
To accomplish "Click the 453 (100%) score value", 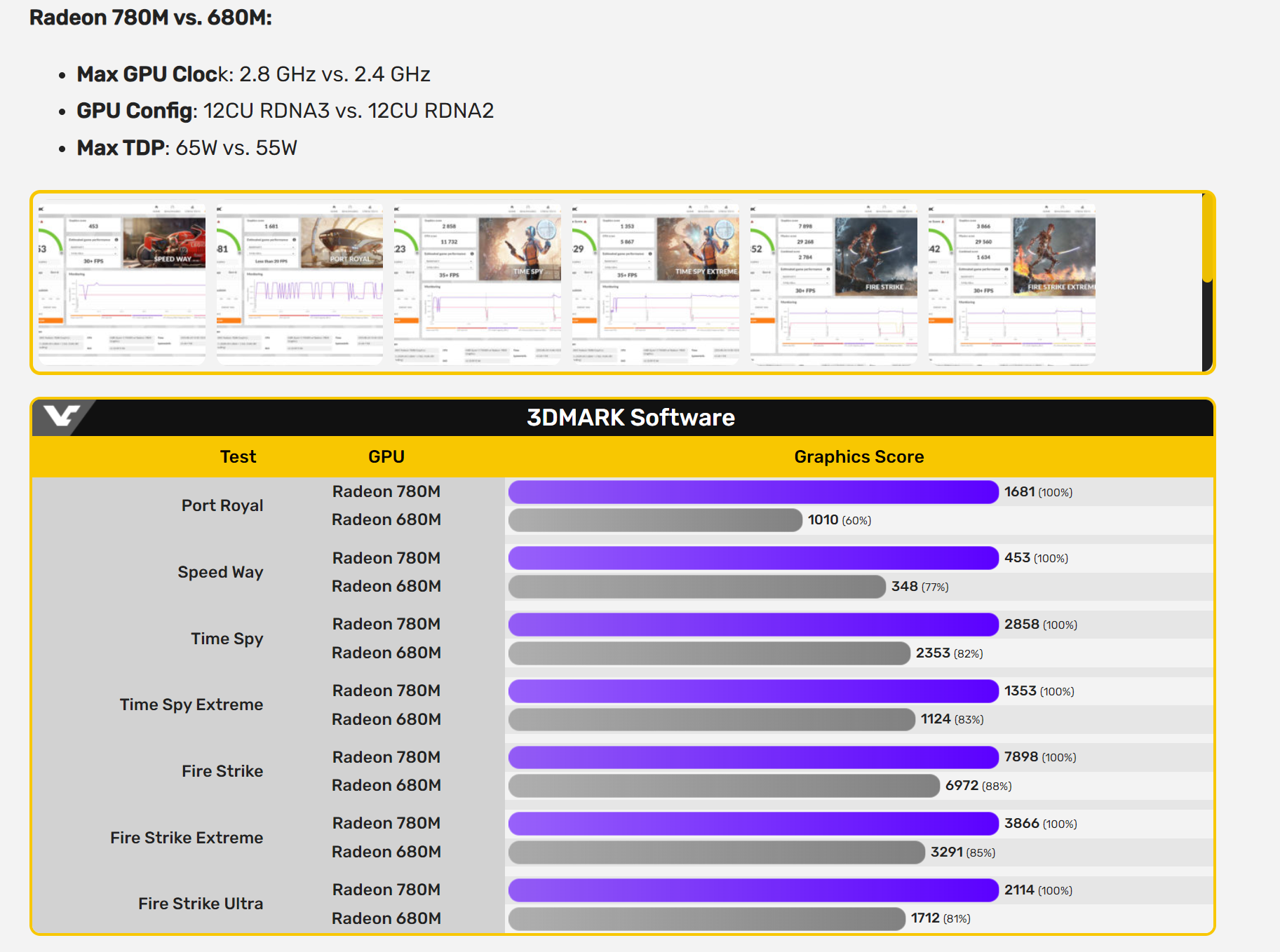I will 1036,558.
